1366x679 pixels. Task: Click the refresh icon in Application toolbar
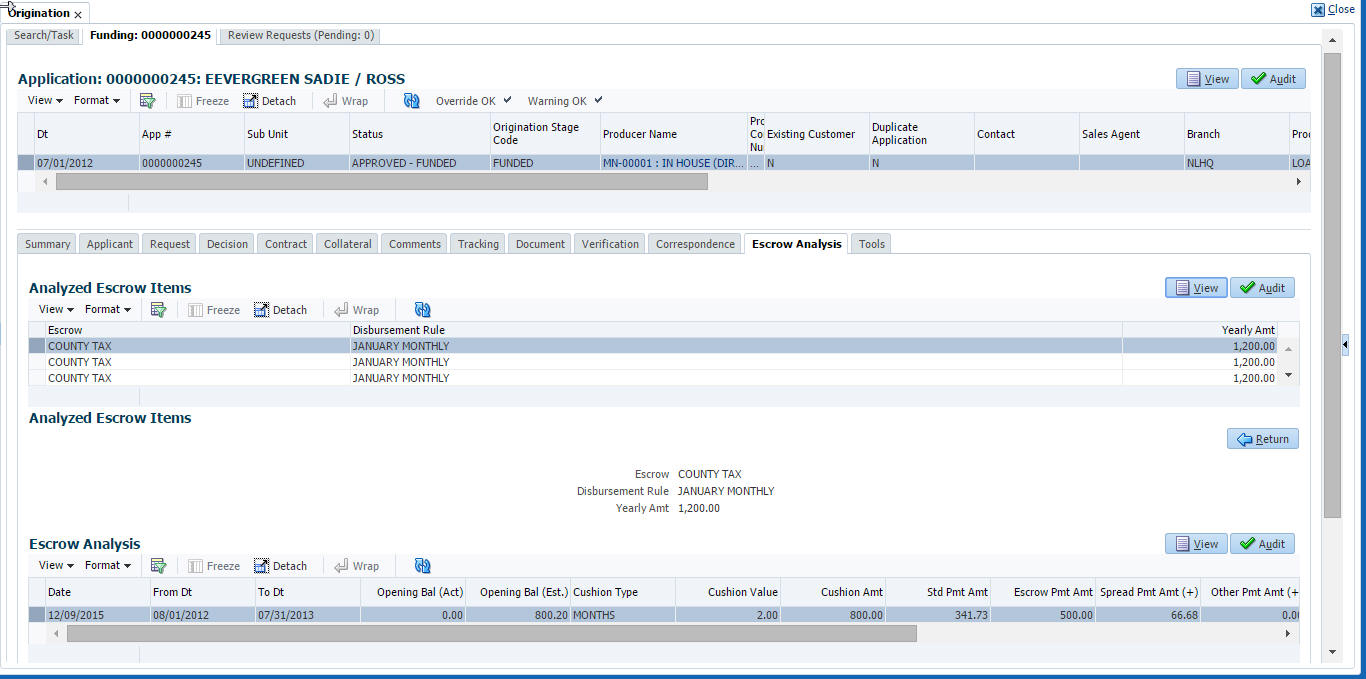point(411,100)
